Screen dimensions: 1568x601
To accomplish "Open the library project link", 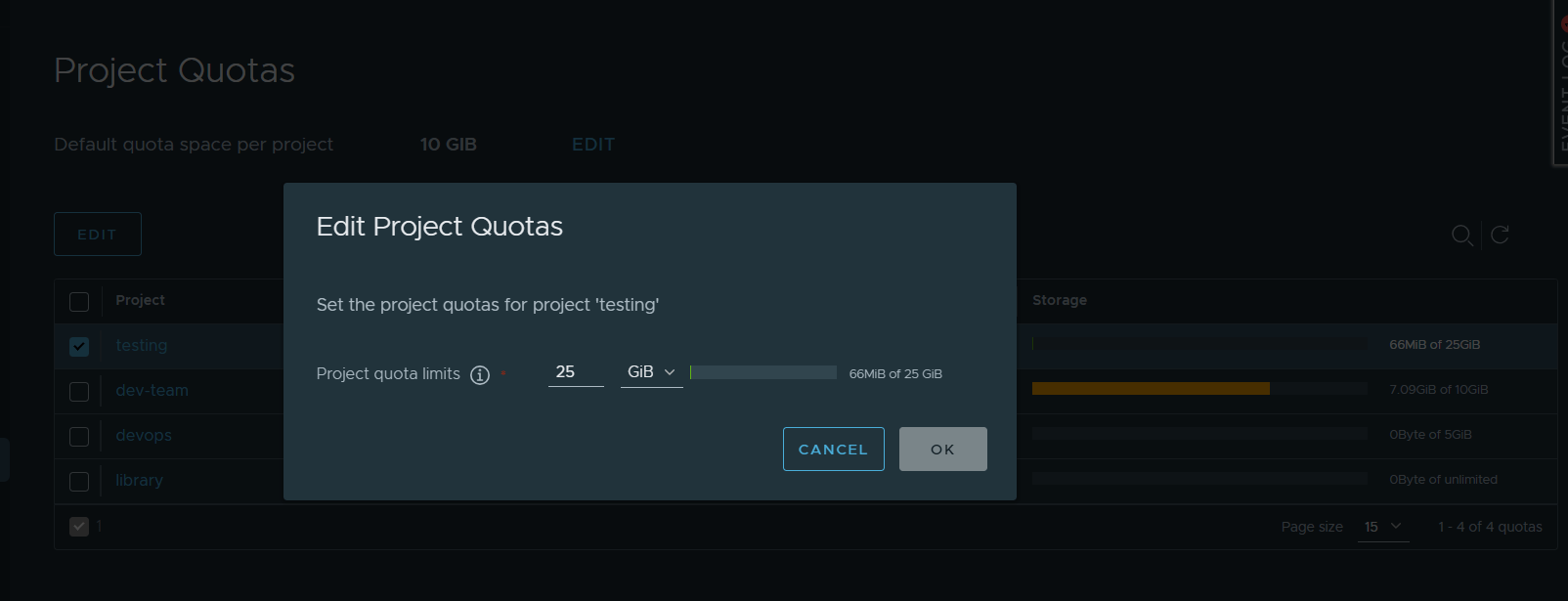I will [x=139, y=481].
